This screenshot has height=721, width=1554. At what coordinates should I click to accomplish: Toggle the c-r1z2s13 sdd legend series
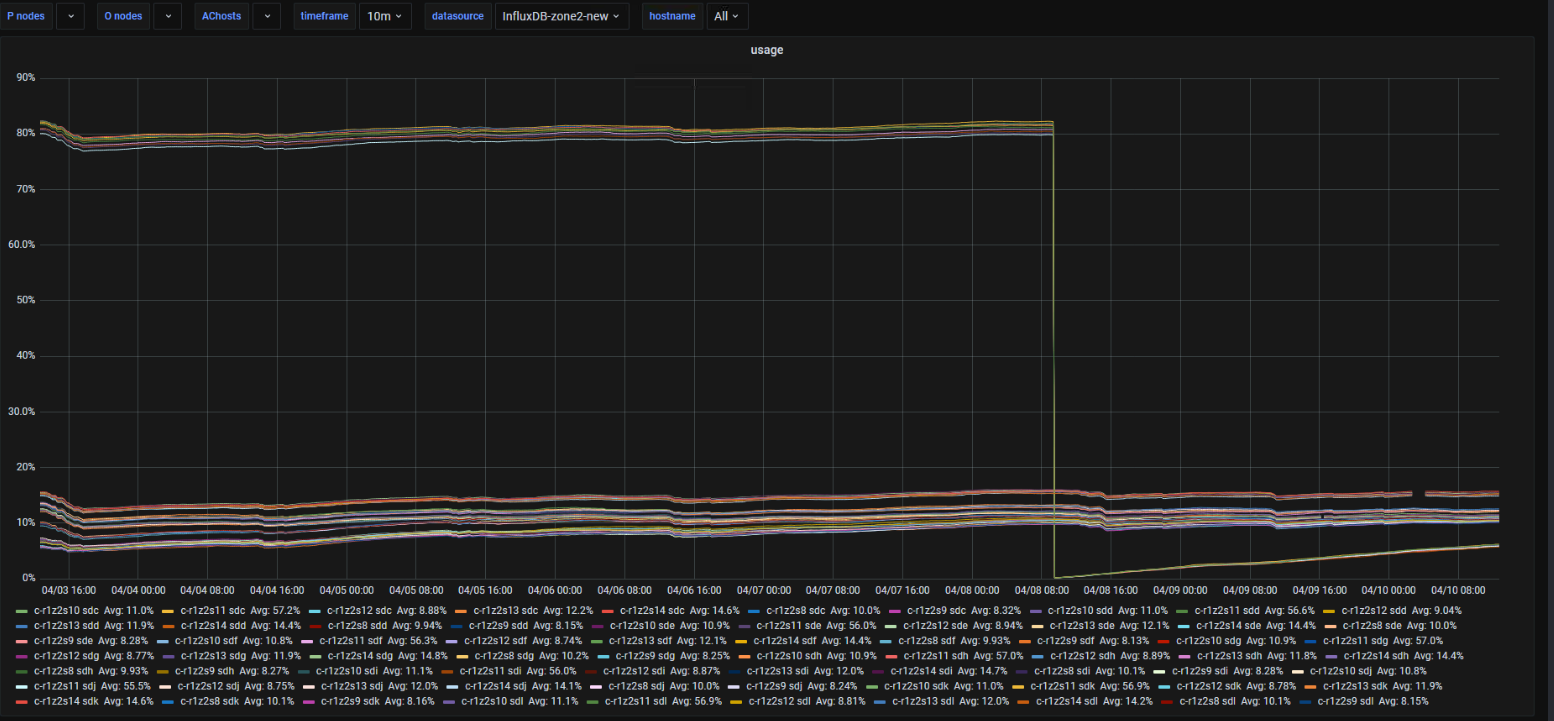(68, 625)
